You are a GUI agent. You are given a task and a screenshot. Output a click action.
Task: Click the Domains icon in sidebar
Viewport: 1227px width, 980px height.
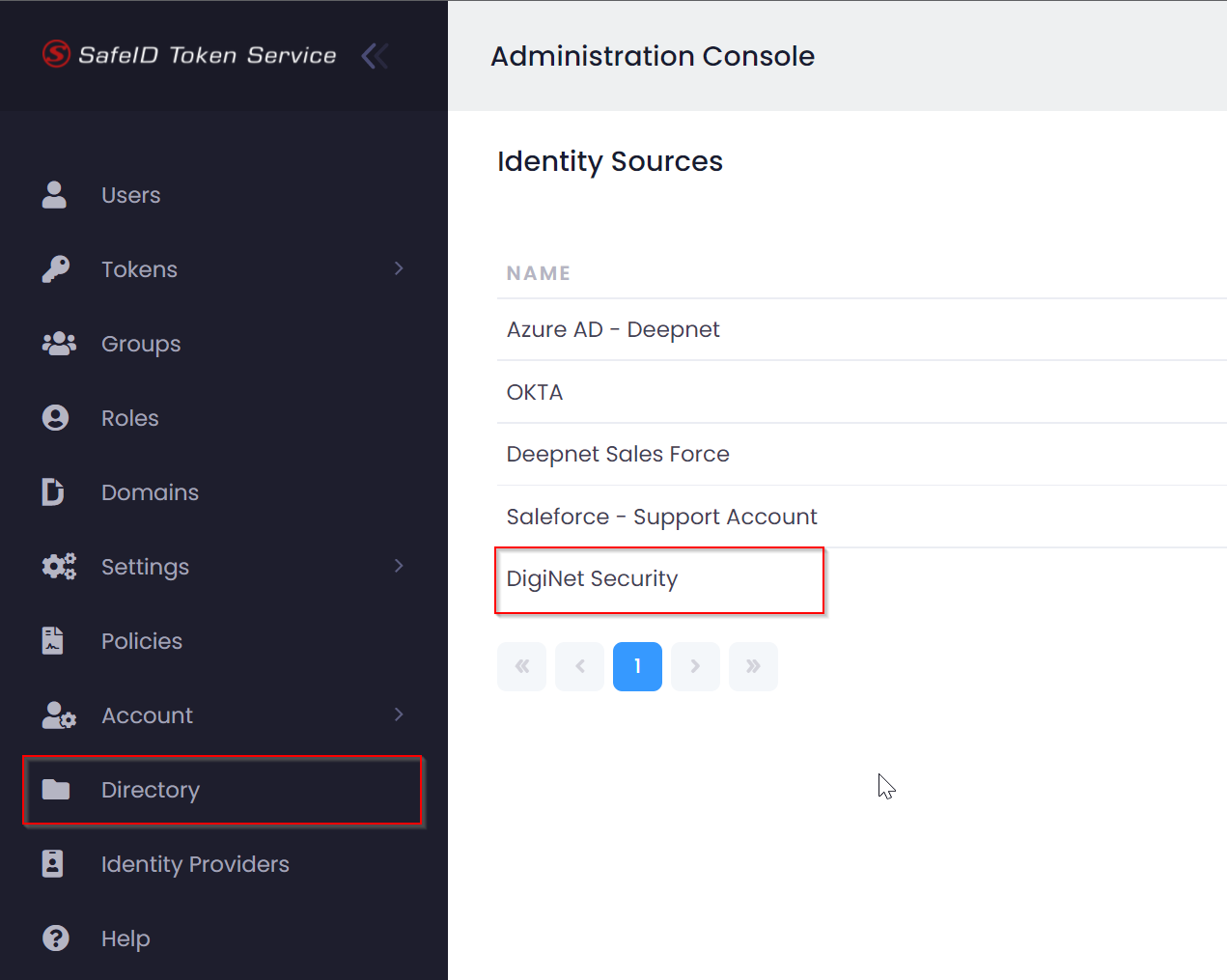[53, 492]
